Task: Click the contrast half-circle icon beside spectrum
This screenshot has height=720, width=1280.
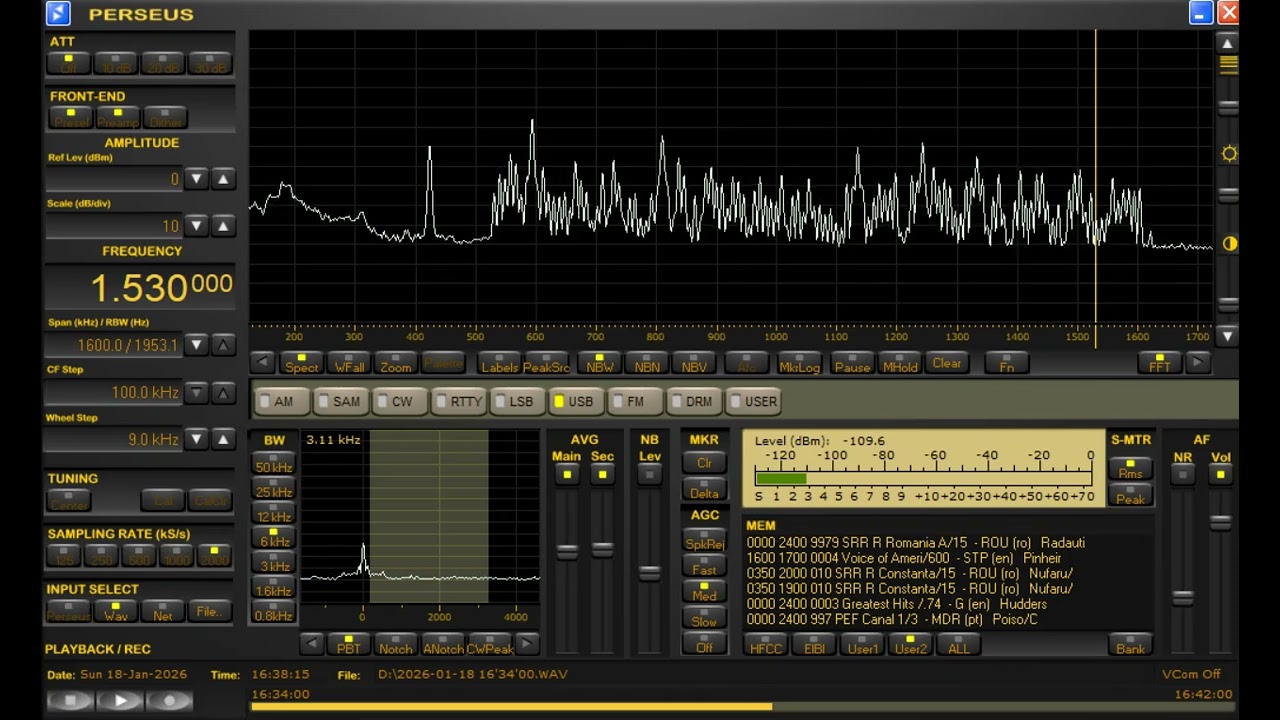Action: [x=1229, y=243]
